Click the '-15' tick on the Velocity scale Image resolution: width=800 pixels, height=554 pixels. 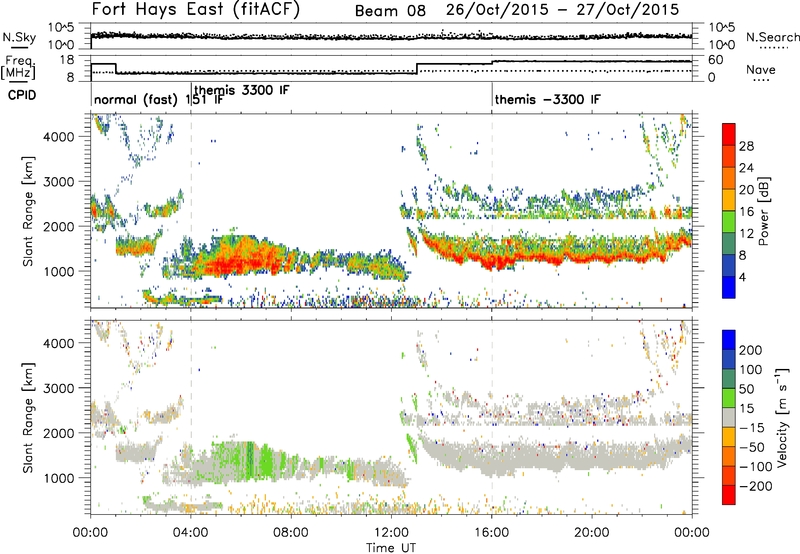(752, 428)
